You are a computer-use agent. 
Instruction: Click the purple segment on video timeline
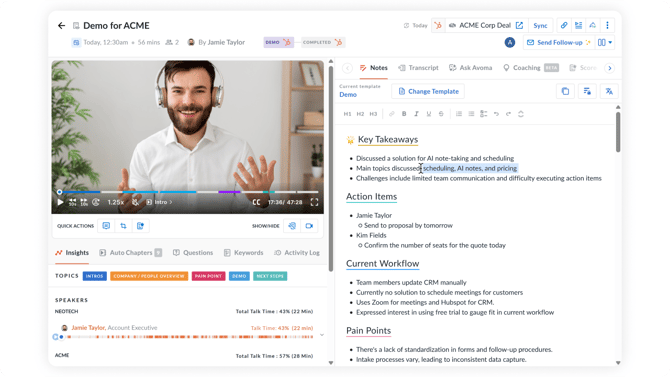[229, 192]
